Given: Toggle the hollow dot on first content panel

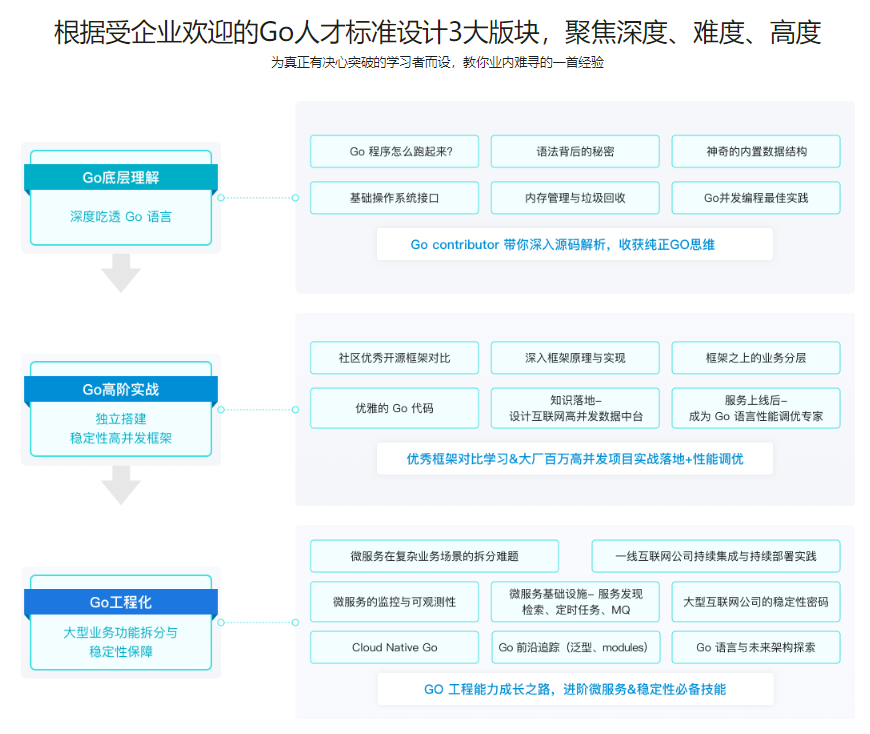Looking at the screenshot, I should point(296,198).
